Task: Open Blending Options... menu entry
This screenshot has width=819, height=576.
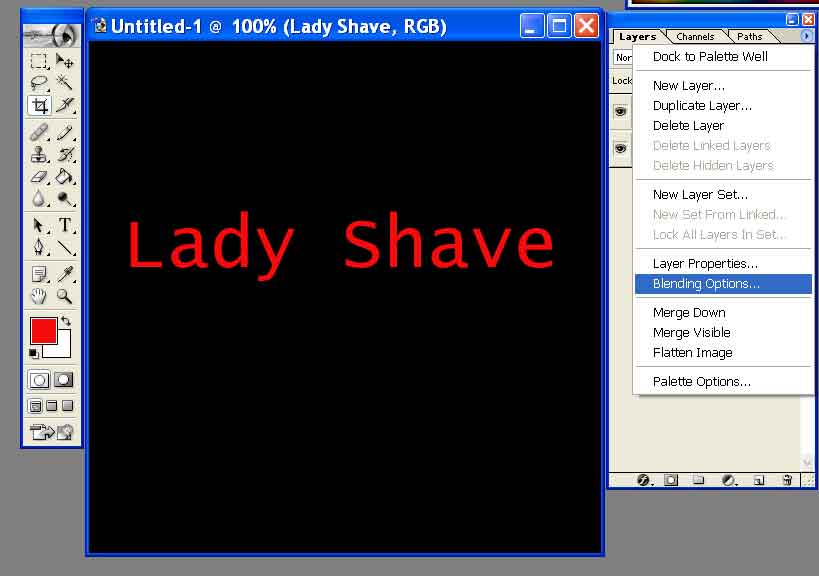Action: (x=723, y=284)
